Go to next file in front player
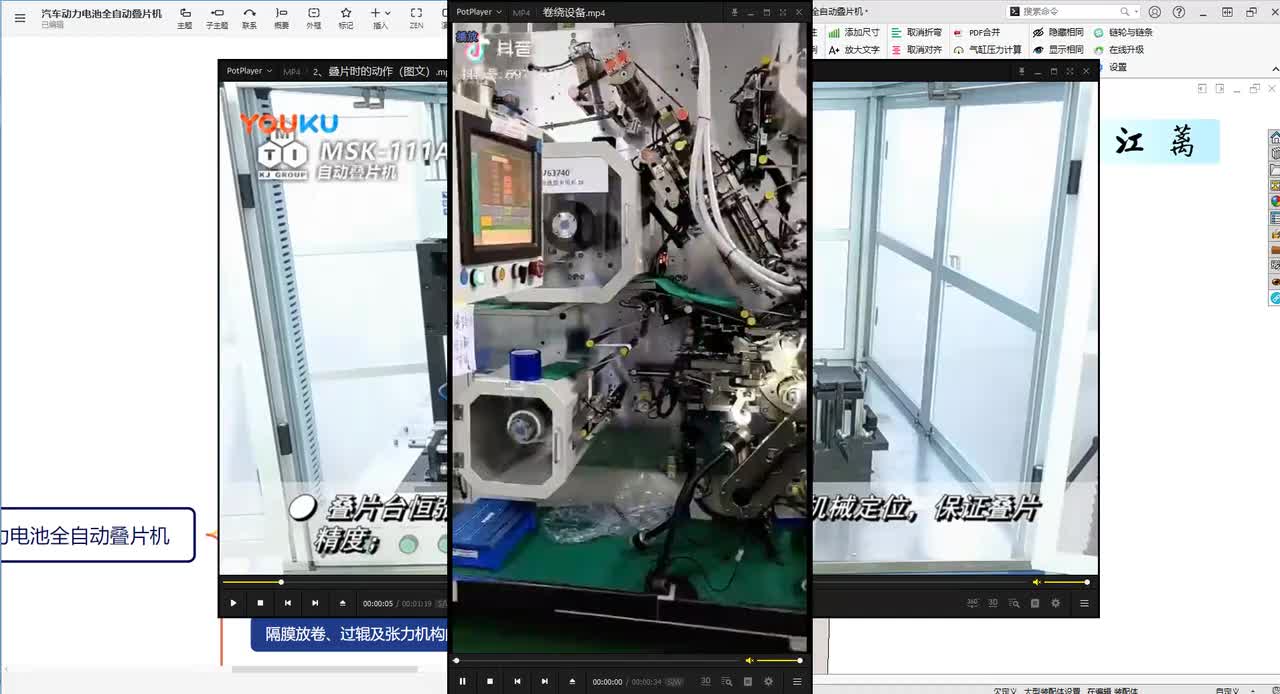 (544, 681)
